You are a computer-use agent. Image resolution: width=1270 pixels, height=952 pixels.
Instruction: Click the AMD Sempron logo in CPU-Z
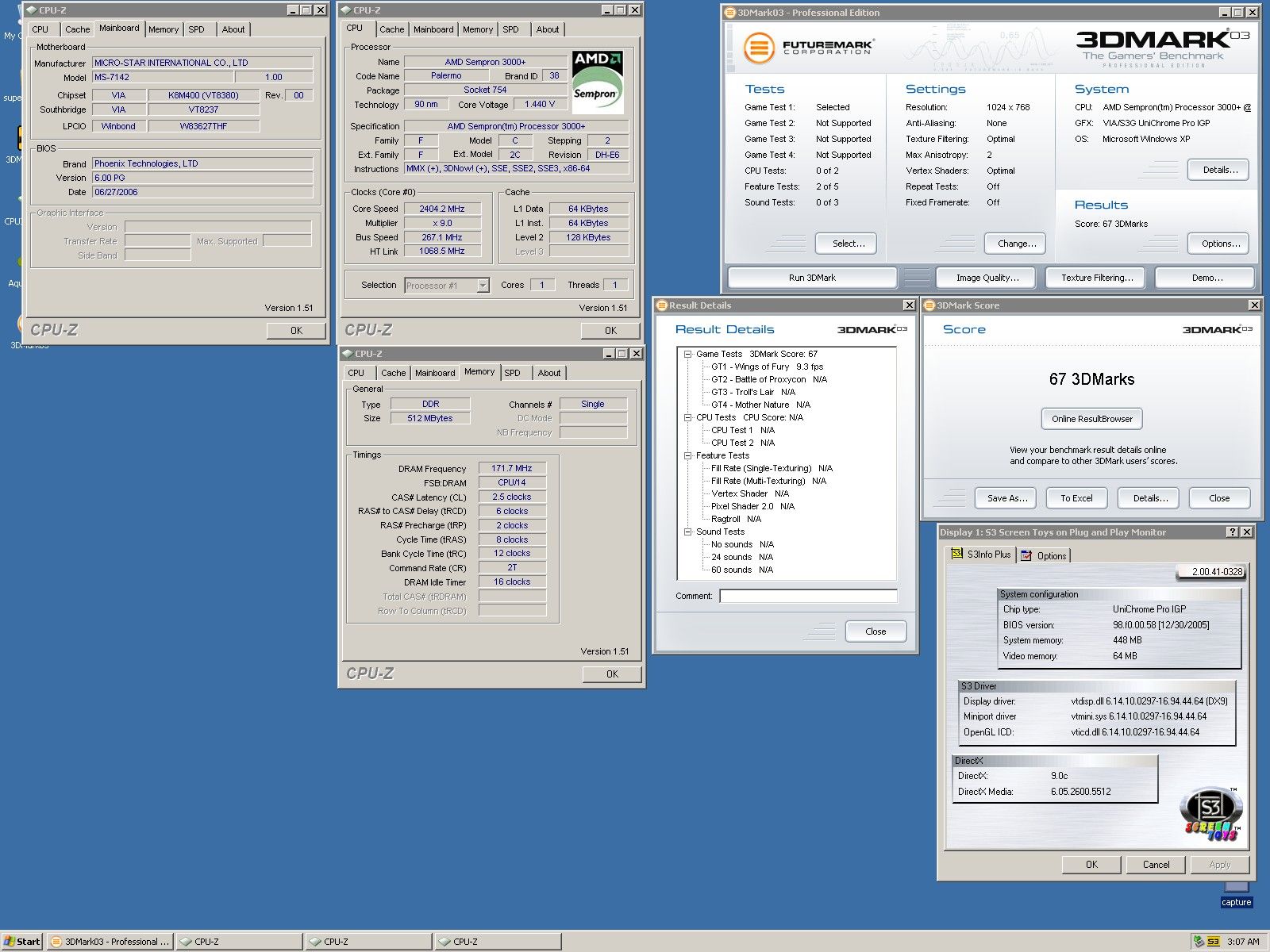598,82
